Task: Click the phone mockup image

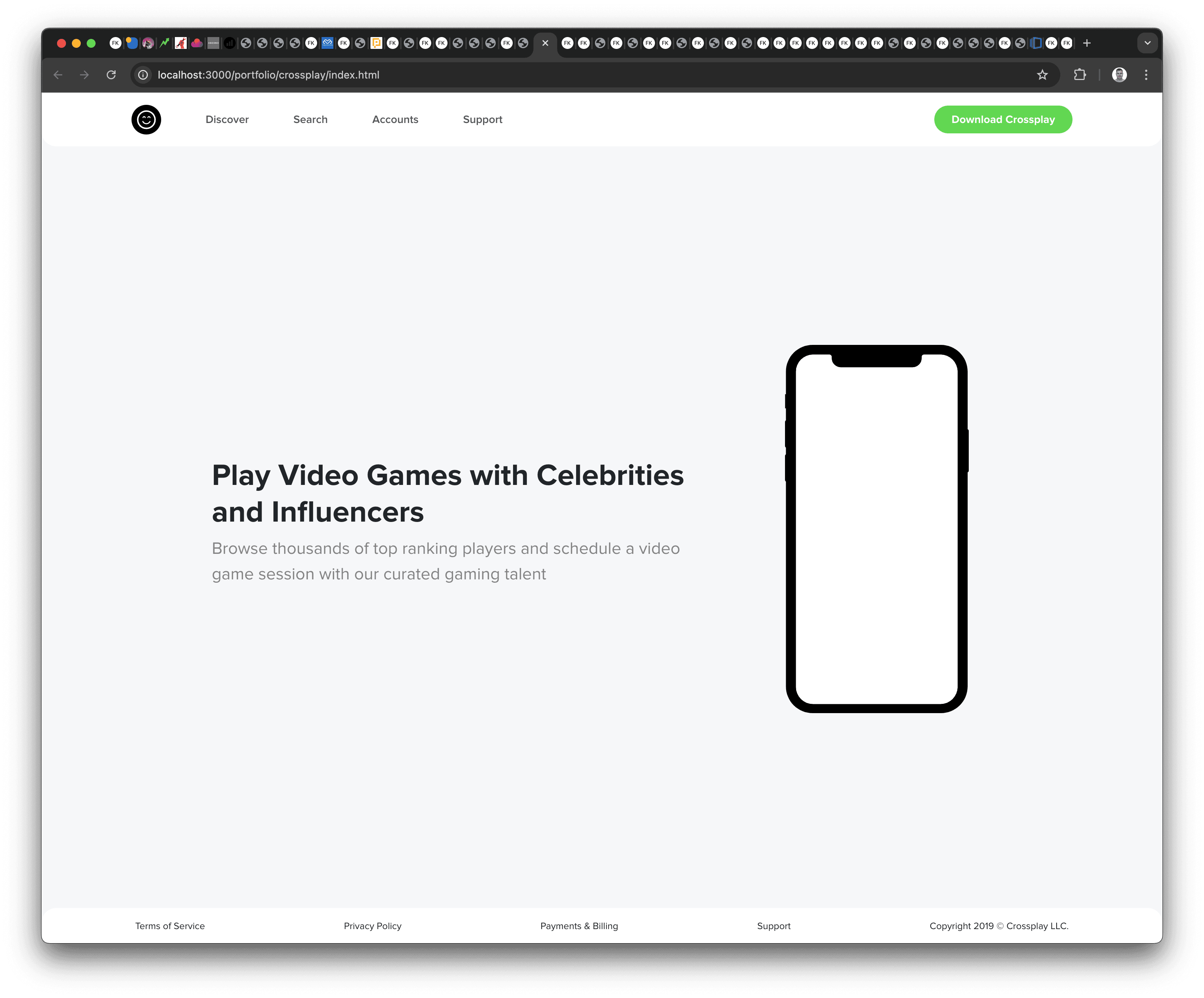Action: click(877, 529)
